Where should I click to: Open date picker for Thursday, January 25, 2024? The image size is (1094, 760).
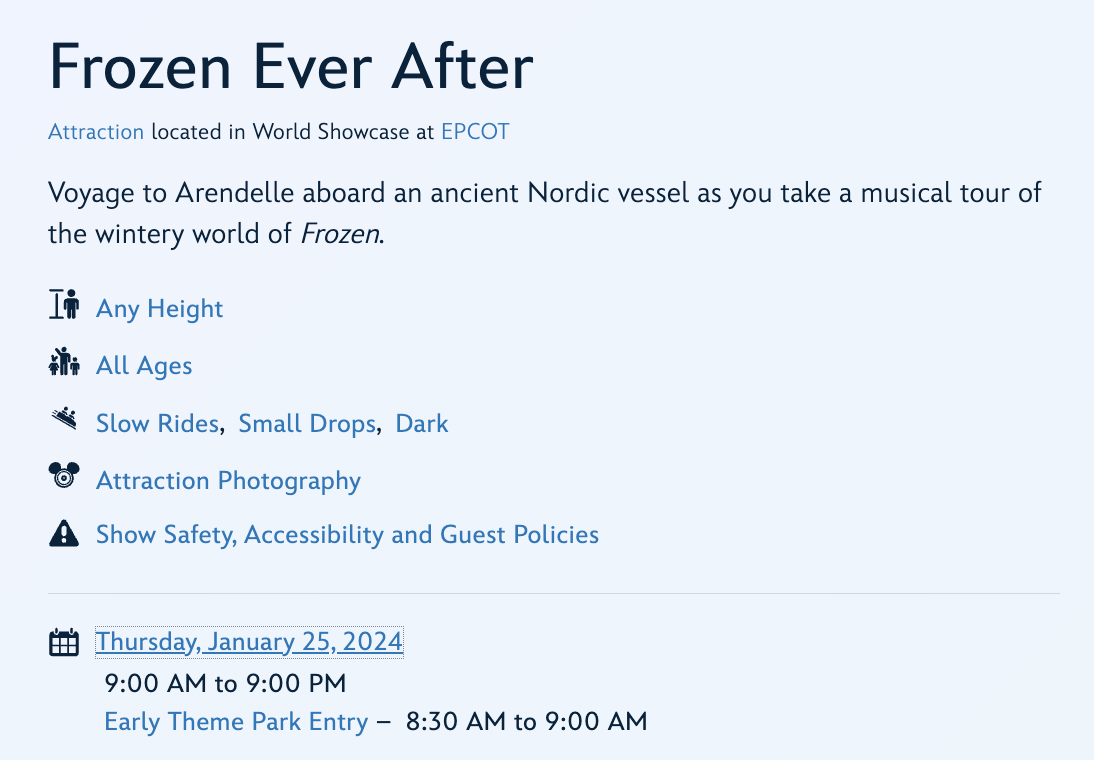(x=249, y=642)
